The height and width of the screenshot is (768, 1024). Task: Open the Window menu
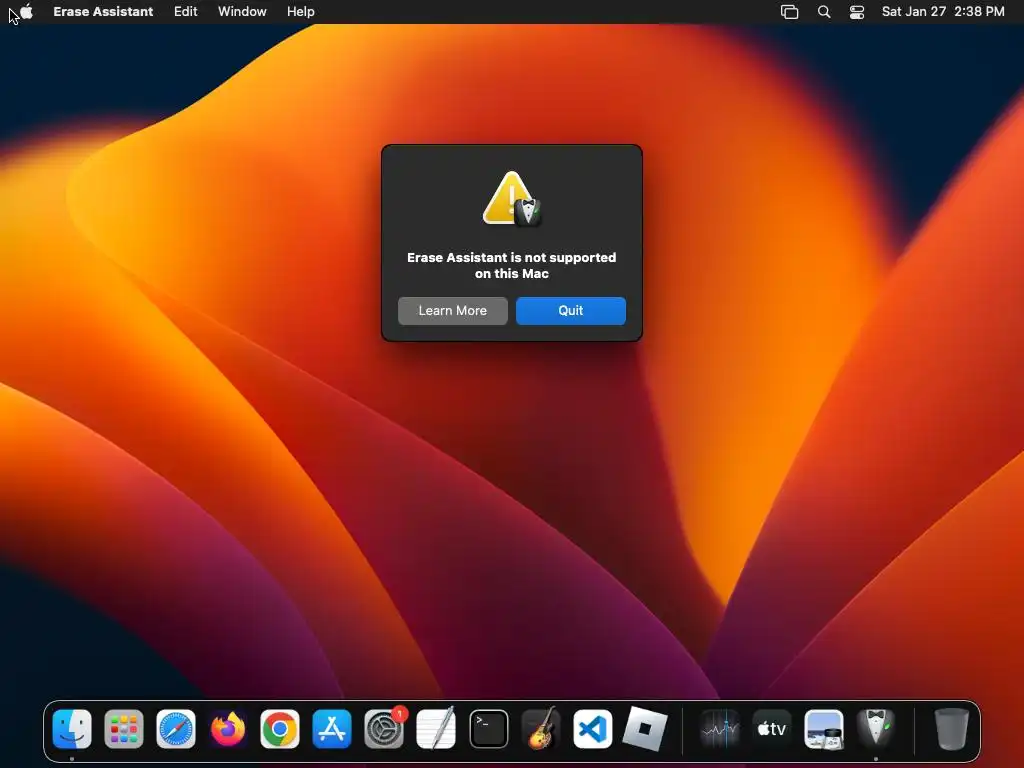point(242,12)
